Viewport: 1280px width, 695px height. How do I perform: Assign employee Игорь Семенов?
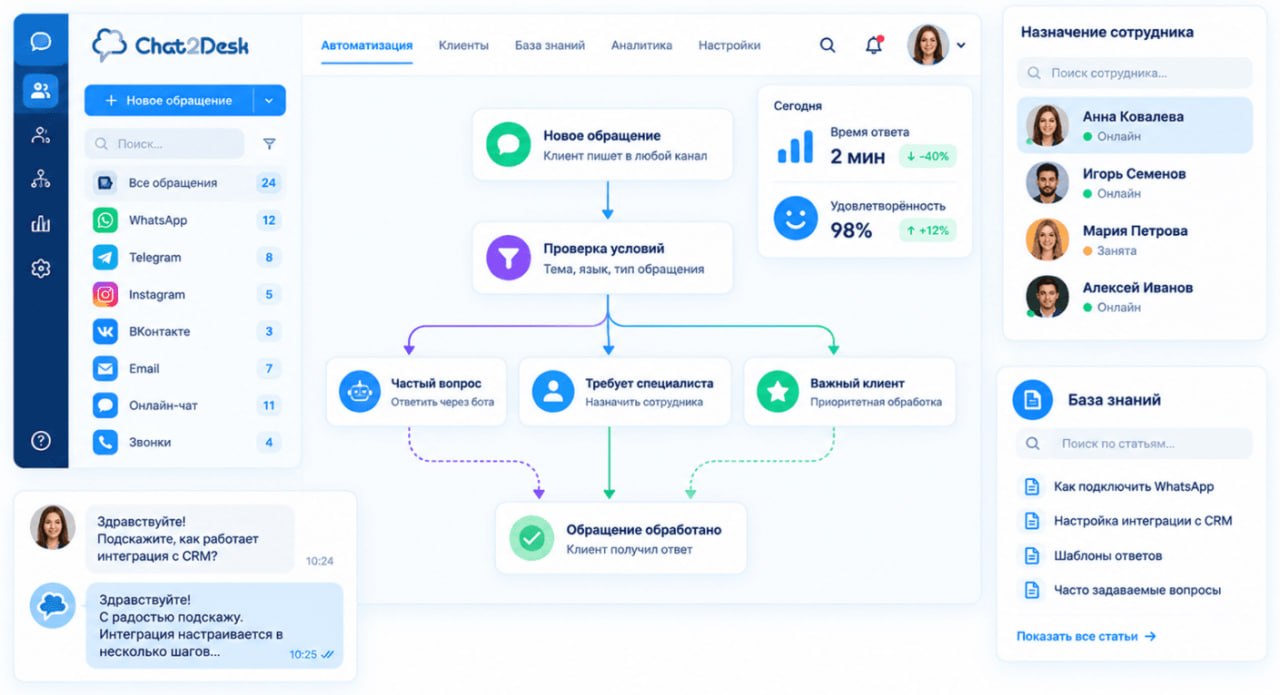pyautogui.click(x=1134, y=182)
